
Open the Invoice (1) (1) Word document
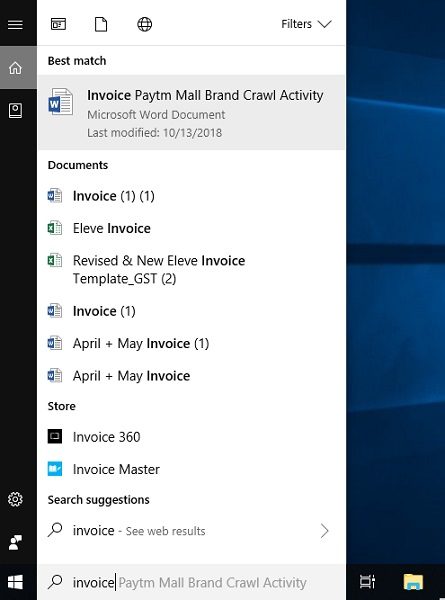click(192, 196)
